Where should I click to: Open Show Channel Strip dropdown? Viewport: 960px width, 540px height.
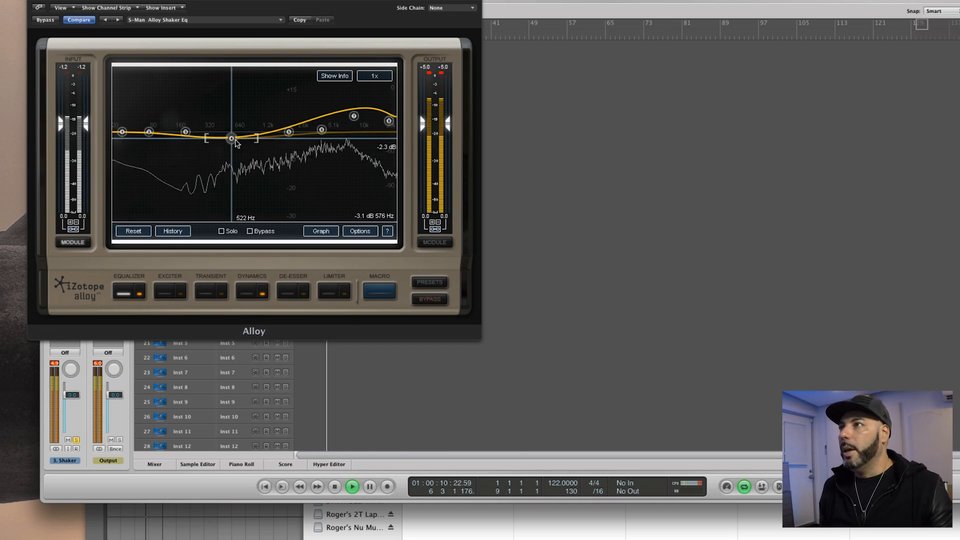110,7
